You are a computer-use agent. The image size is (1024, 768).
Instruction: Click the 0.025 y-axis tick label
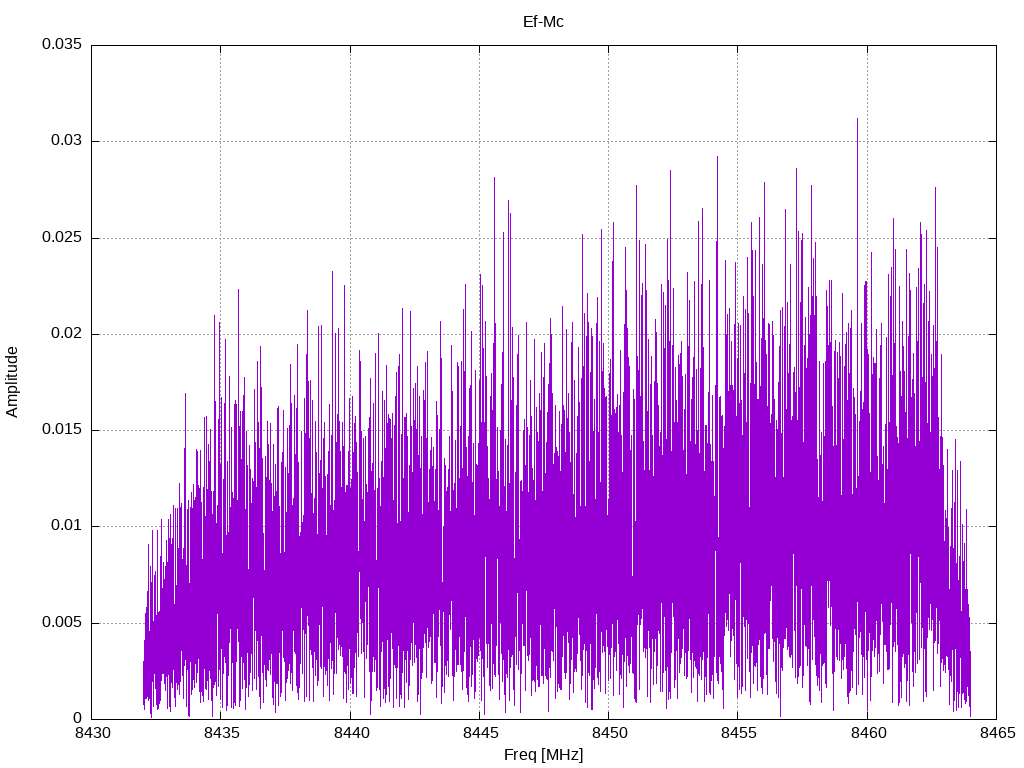point(62,237)
